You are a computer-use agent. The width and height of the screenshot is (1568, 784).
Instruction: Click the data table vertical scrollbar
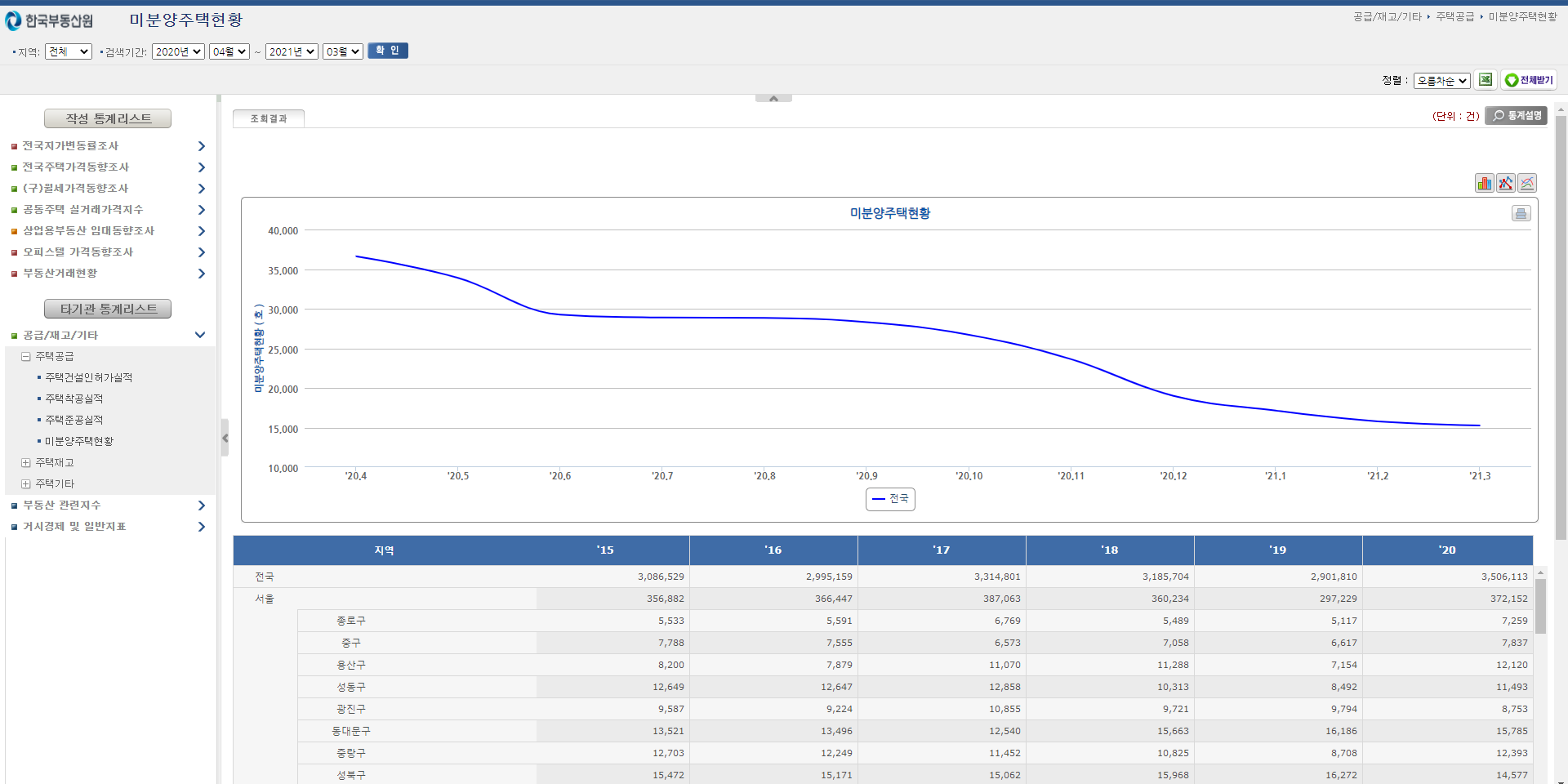click(1540, 606)
